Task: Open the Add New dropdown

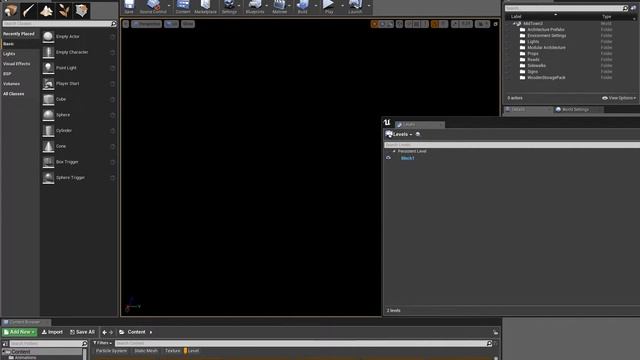Action: [x=19, y=332]
